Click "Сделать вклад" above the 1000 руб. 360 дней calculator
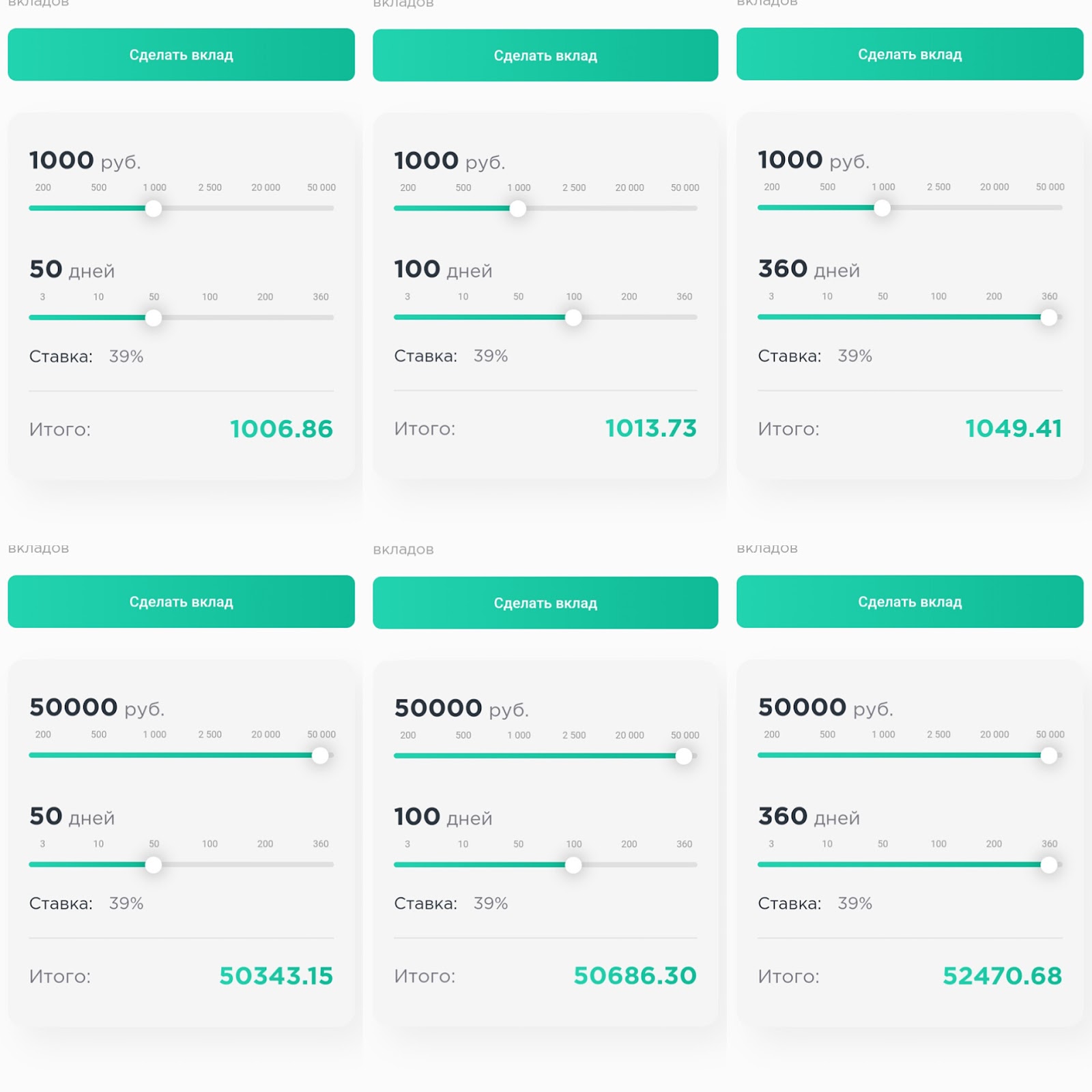1092x1092 pixels. click(x=910, y=55)
